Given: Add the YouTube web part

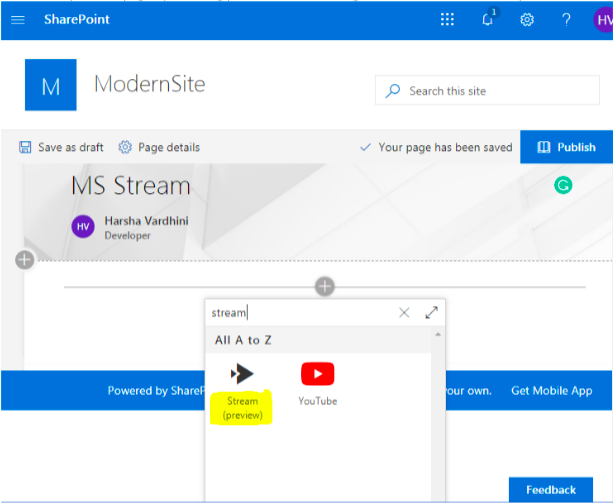Looking at the screenshot, I should pos(318,384).
